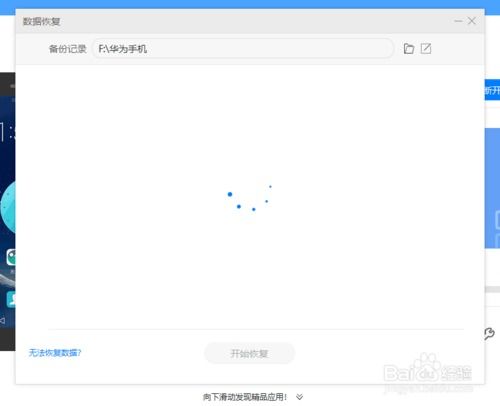Open the folder browse icon for backup path
Viewport: 500px width, 406px height.
coord(409,49)
